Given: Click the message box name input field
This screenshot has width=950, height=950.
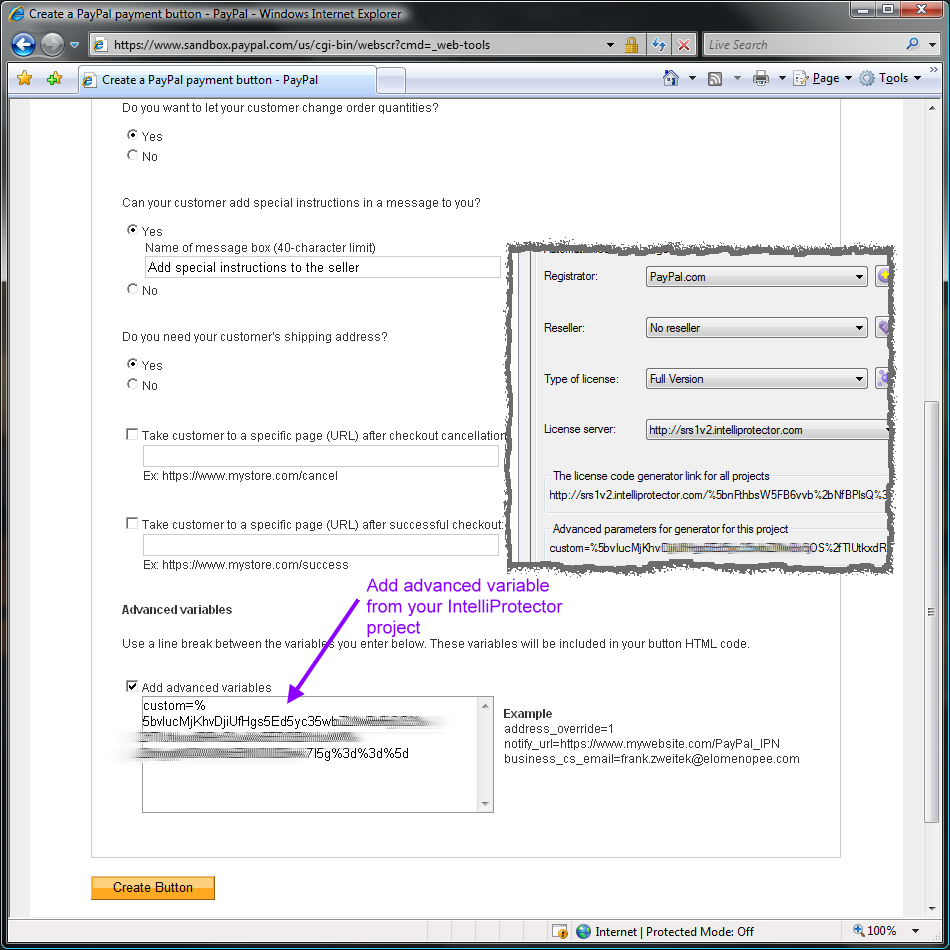Looking at the screenshot, I should (322, 267).
